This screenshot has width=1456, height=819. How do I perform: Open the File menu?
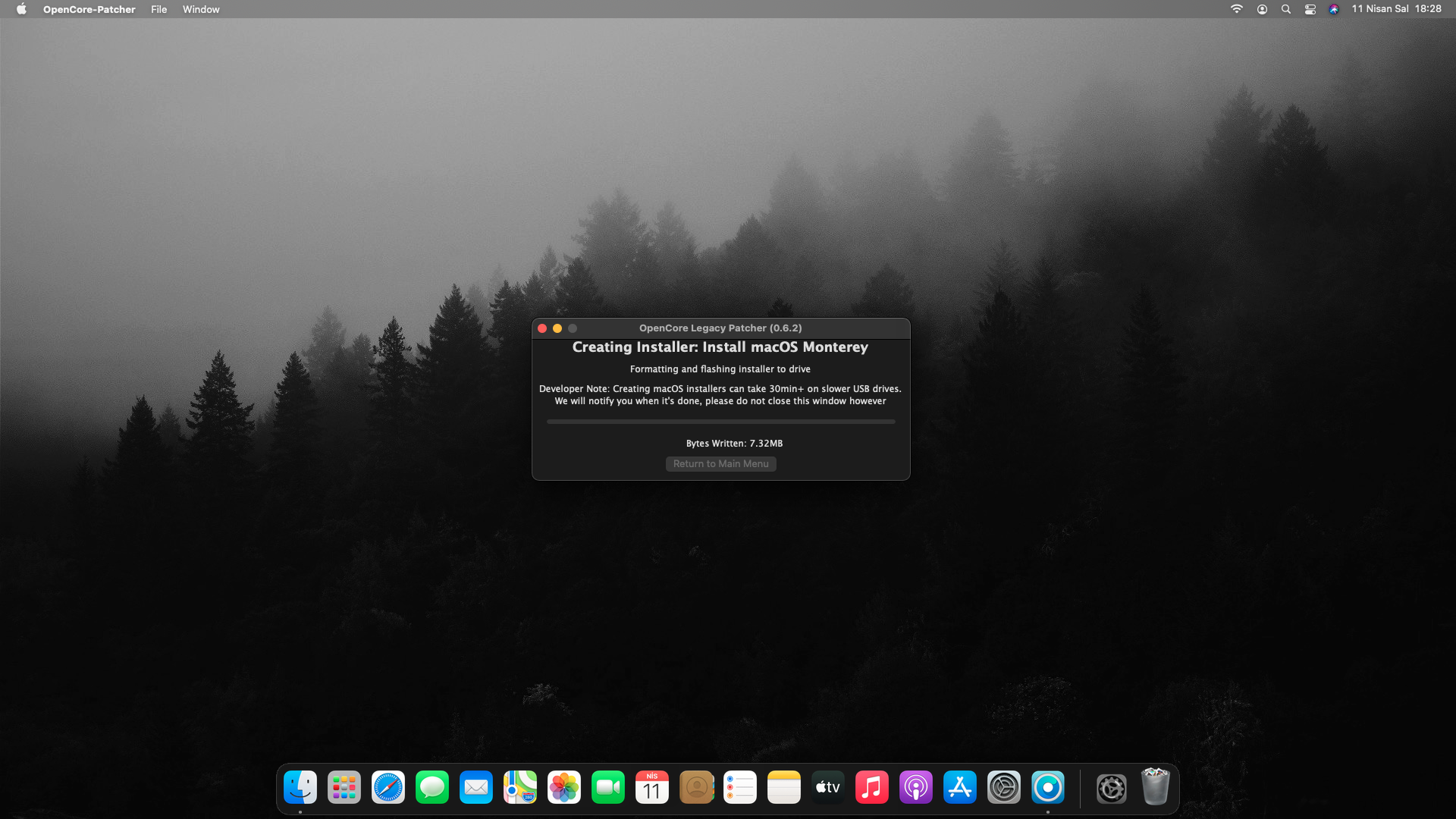pyautogui.click(x=158, y=9)
